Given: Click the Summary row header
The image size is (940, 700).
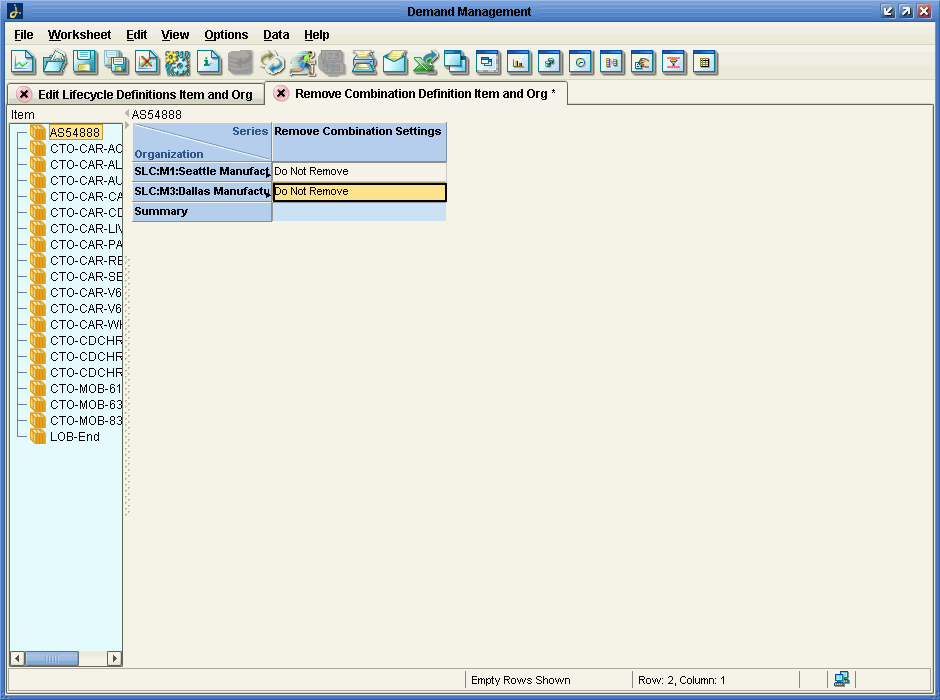Looking at the screenshot, I should tap(202, 212).
